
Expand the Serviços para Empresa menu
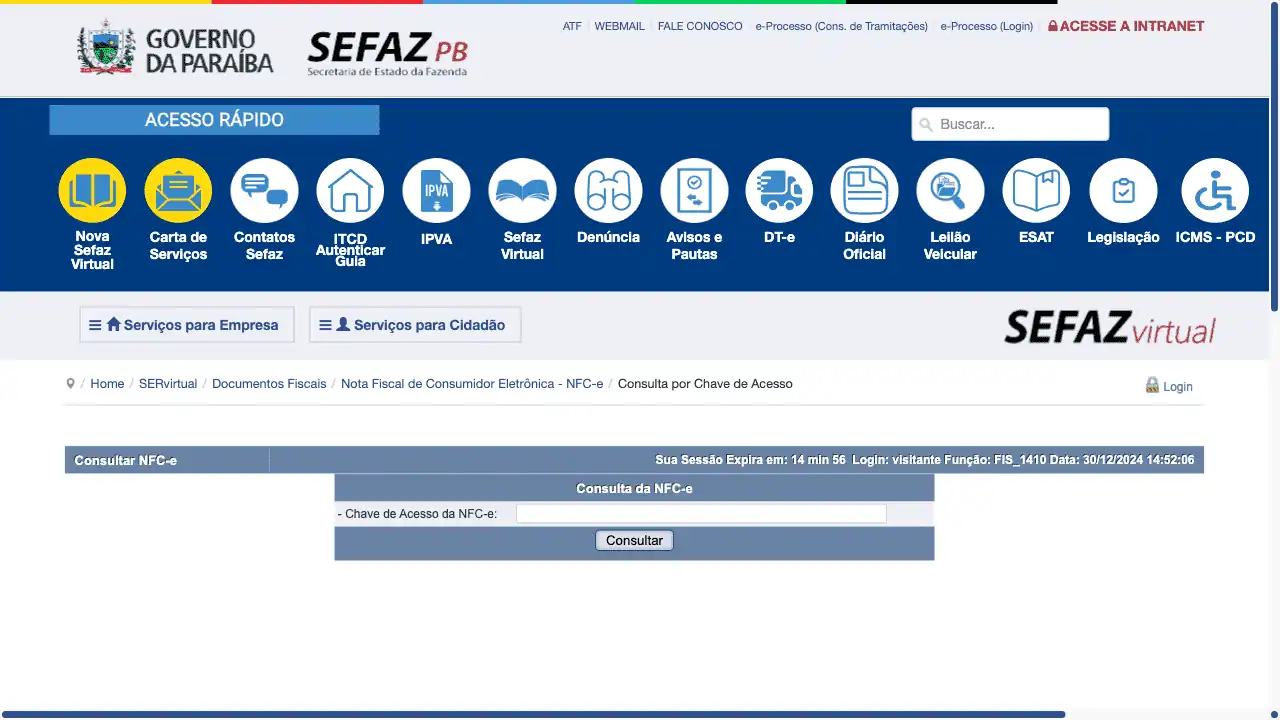(187, 325)
